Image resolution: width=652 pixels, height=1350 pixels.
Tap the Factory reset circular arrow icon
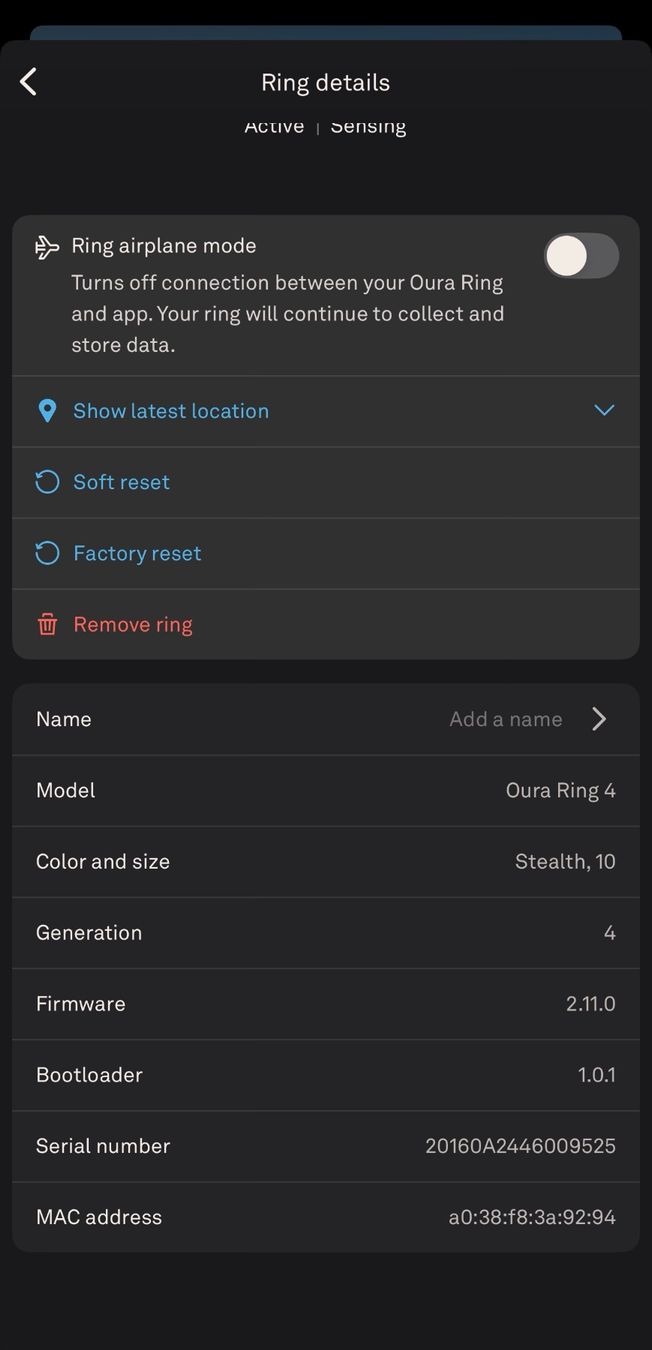pyautogui.click(x=47, y=553)
